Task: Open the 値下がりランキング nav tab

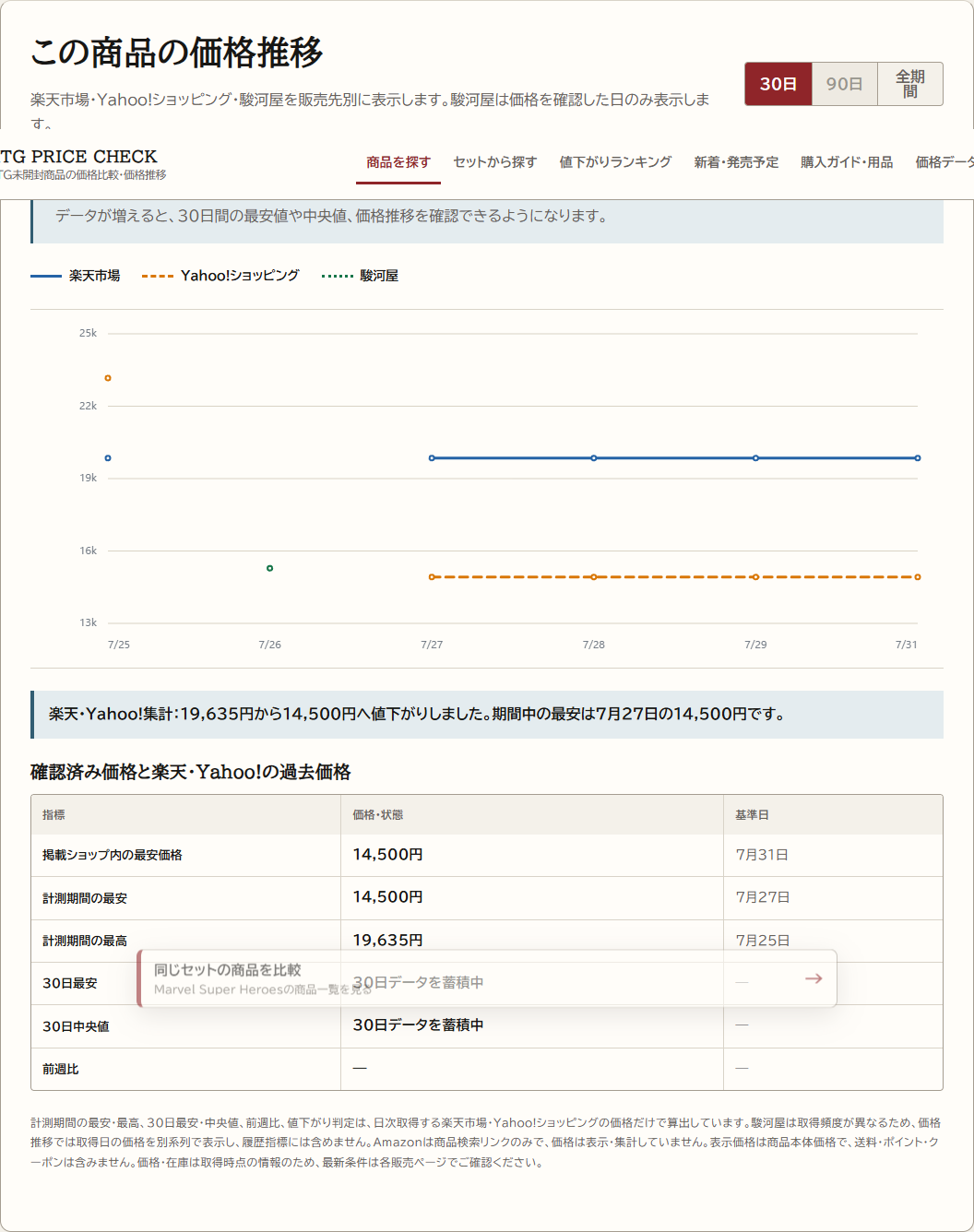Action: (615, 162)
